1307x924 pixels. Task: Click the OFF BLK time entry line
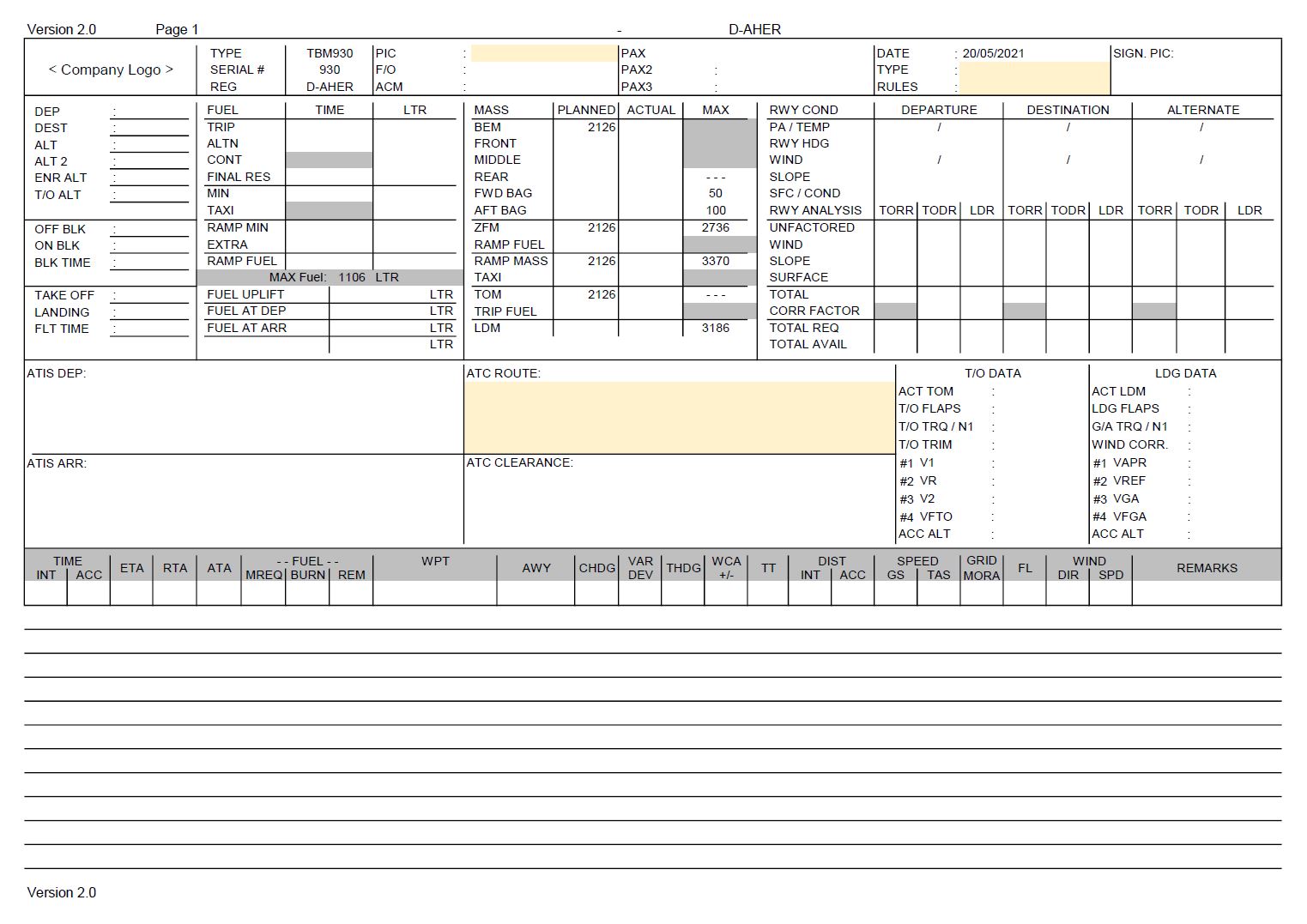(149, 229)
